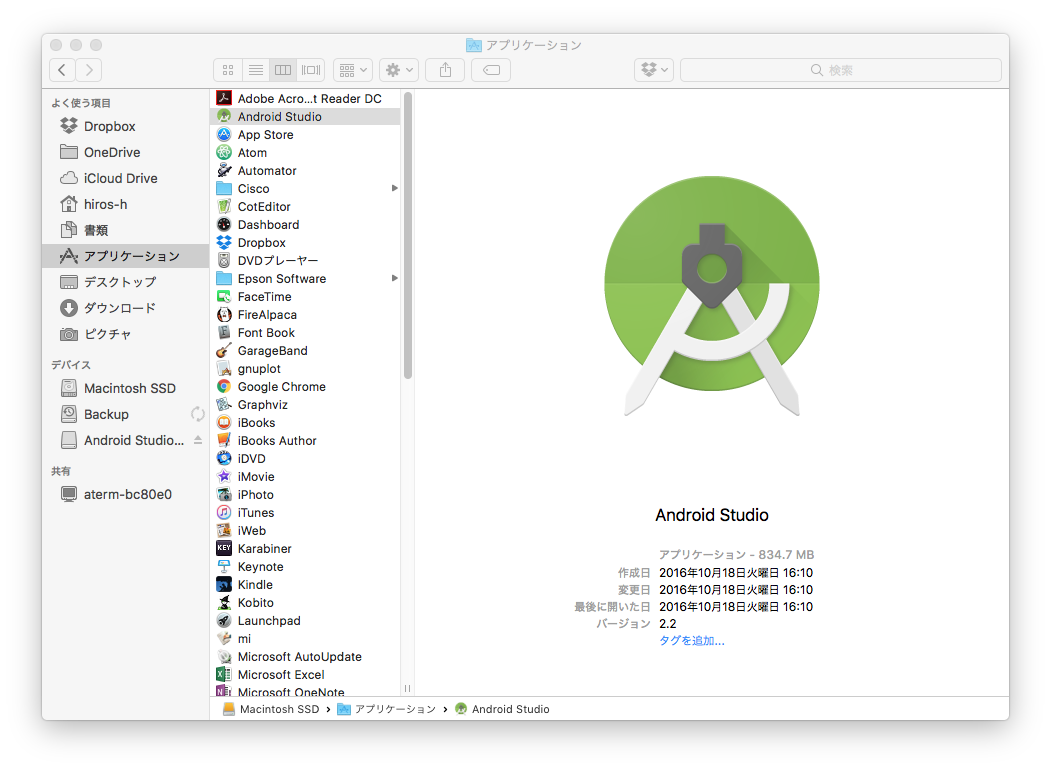Image resolution: width=1051 pixels, height=770 pixels.
Task: Click the search field
Action: (841, 70)
